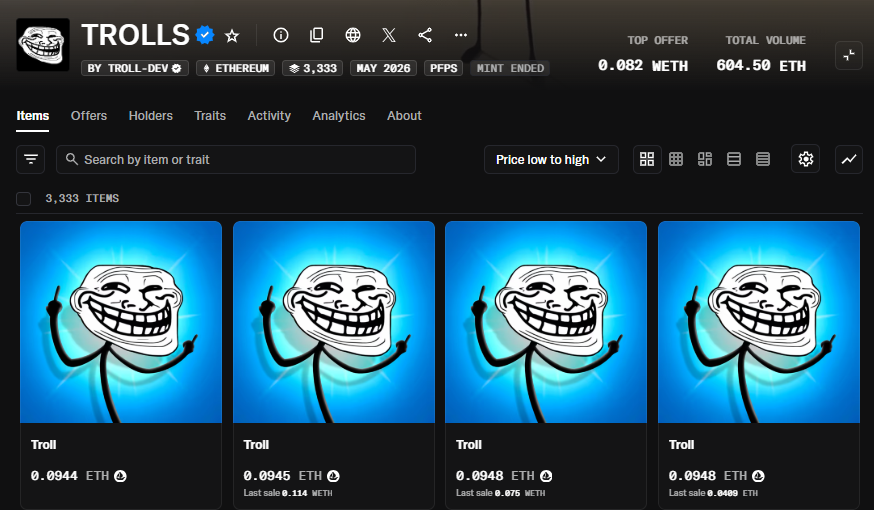The height and width of the screenshot is (510, 874).
Task: Switch to the Offers tab
Action: click(89, 116)
